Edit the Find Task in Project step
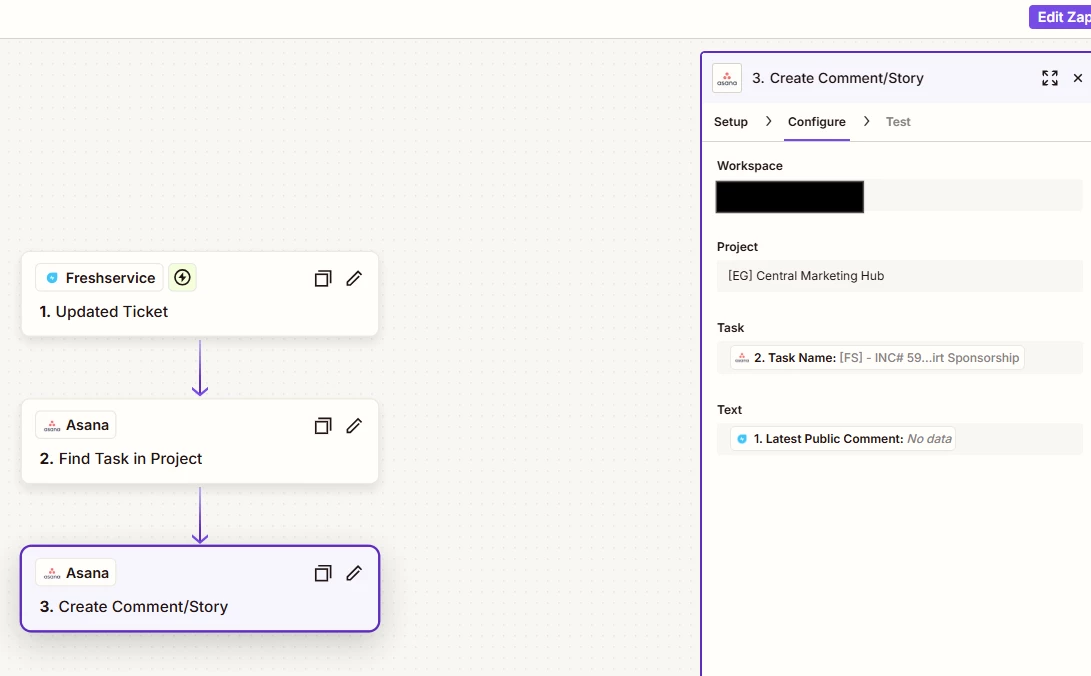Viewport: 1091px width, 676px height. tap(354, 426)
